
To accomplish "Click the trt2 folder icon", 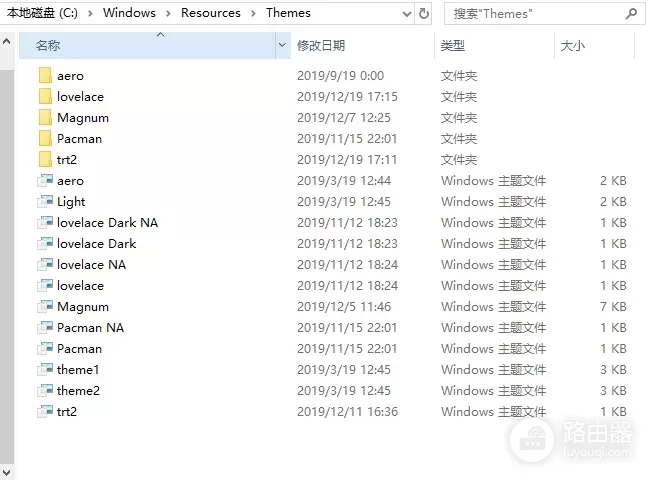I will [x=45, y=159].
